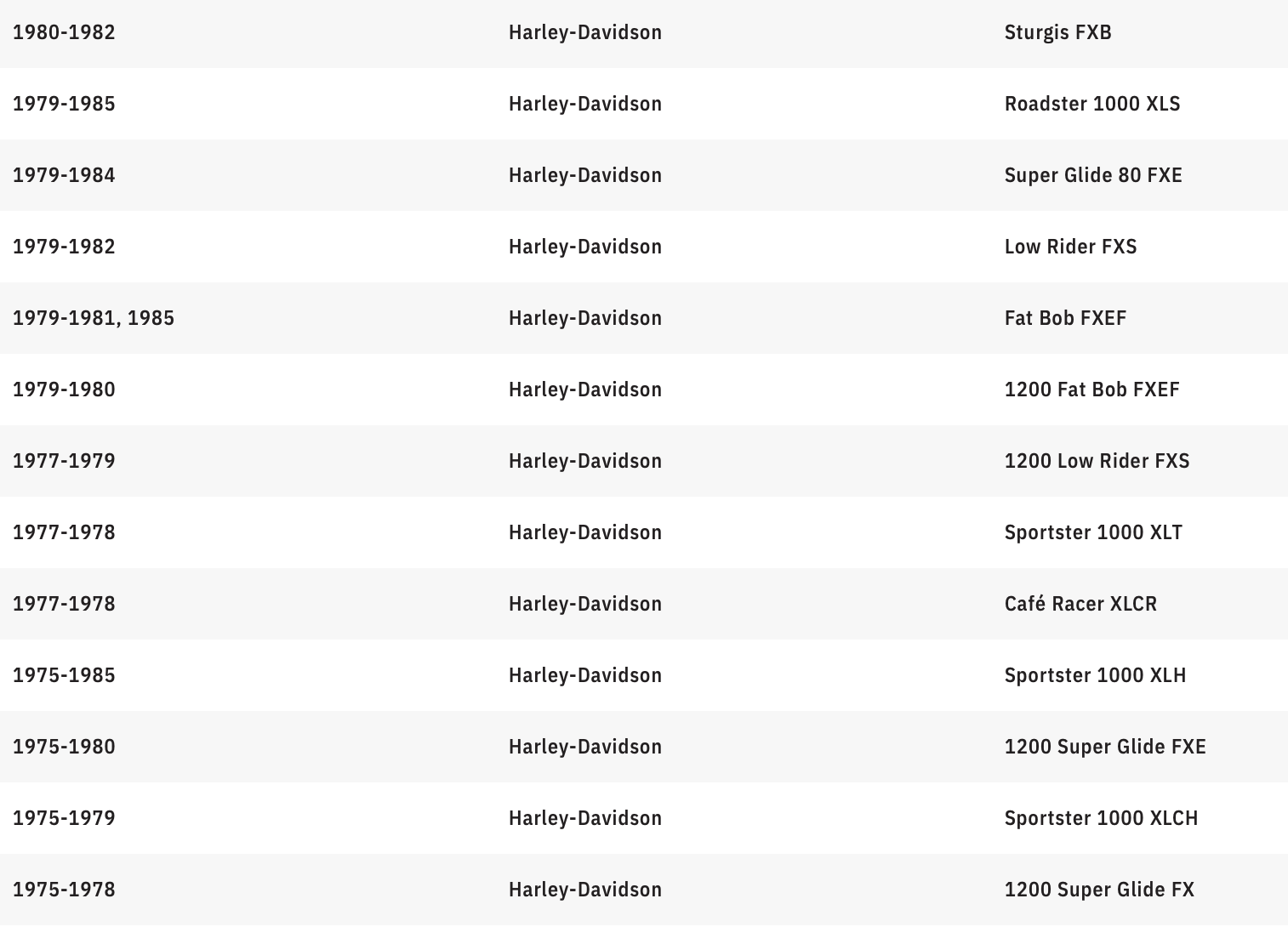
Task: Click the 1980-1982 year range cell
Action: click(64, 32)
